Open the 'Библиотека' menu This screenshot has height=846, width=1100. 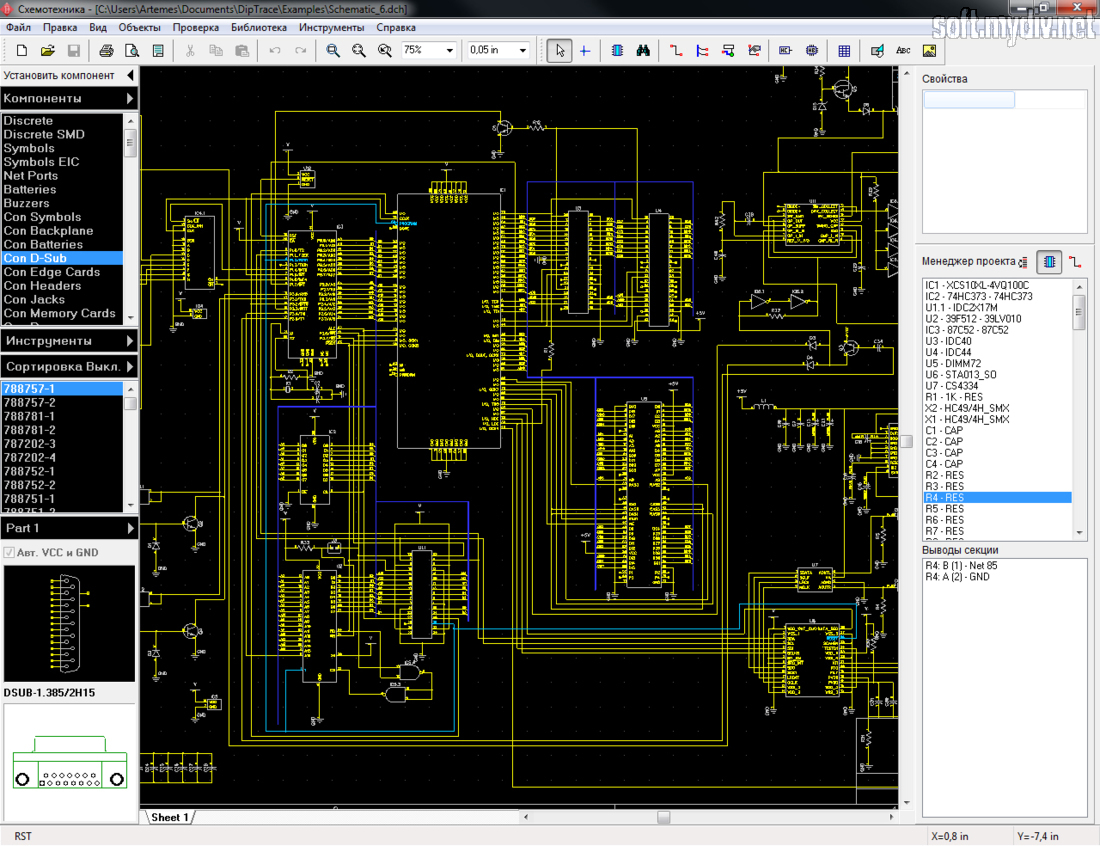click(x=258, y=27)
